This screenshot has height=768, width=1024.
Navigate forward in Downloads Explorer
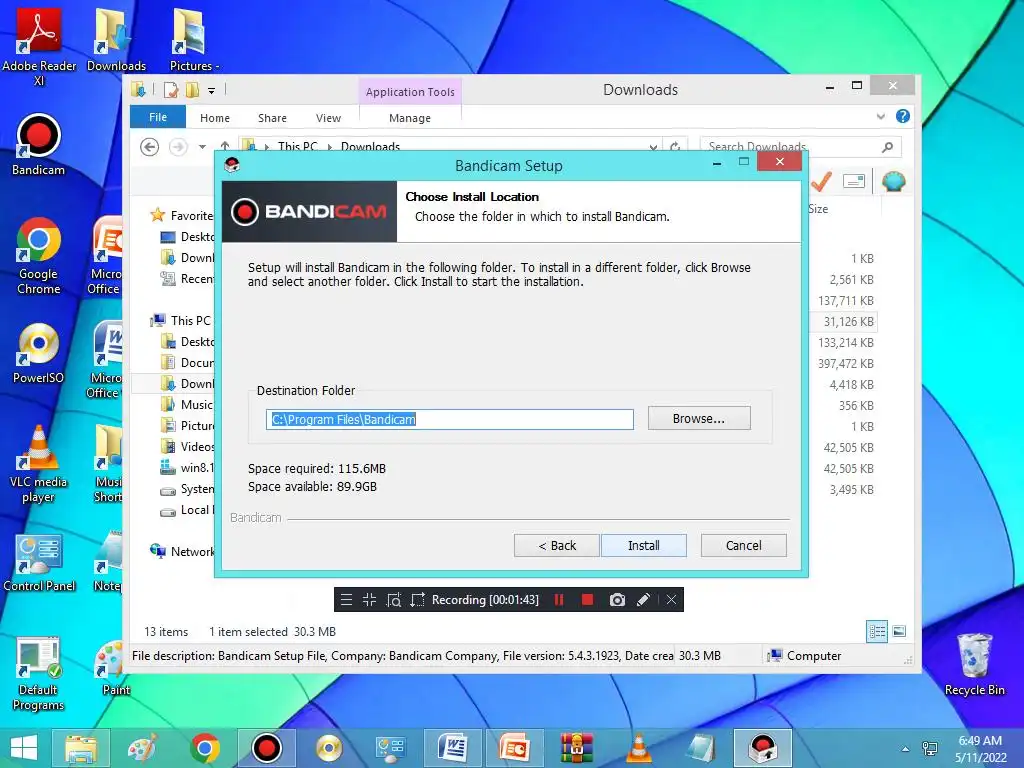tap(178, 147)
